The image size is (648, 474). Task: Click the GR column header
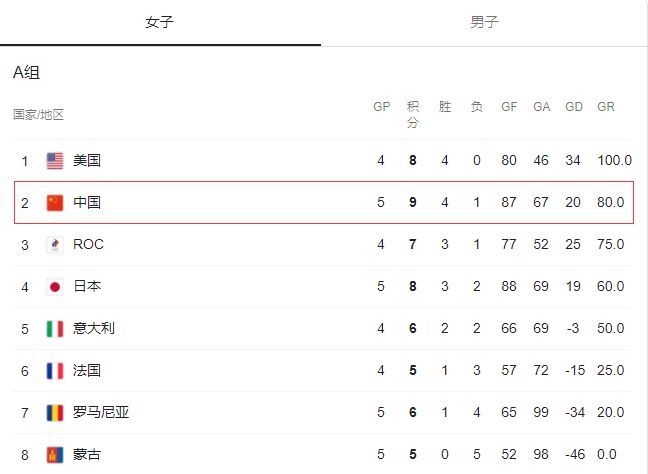(x=606, y=107)
